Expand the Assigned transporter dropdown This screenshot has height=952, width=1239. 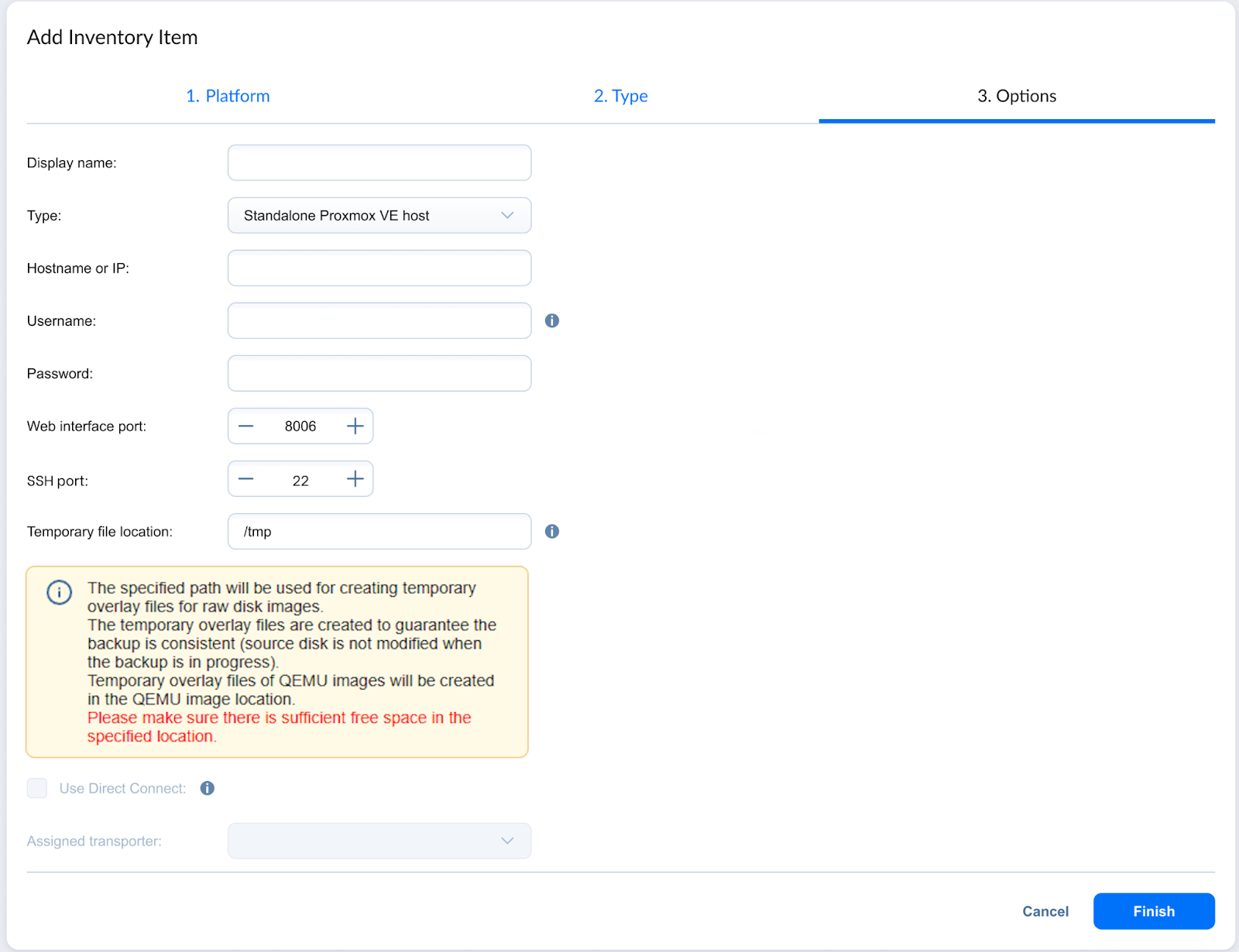(x=379, y=841)
